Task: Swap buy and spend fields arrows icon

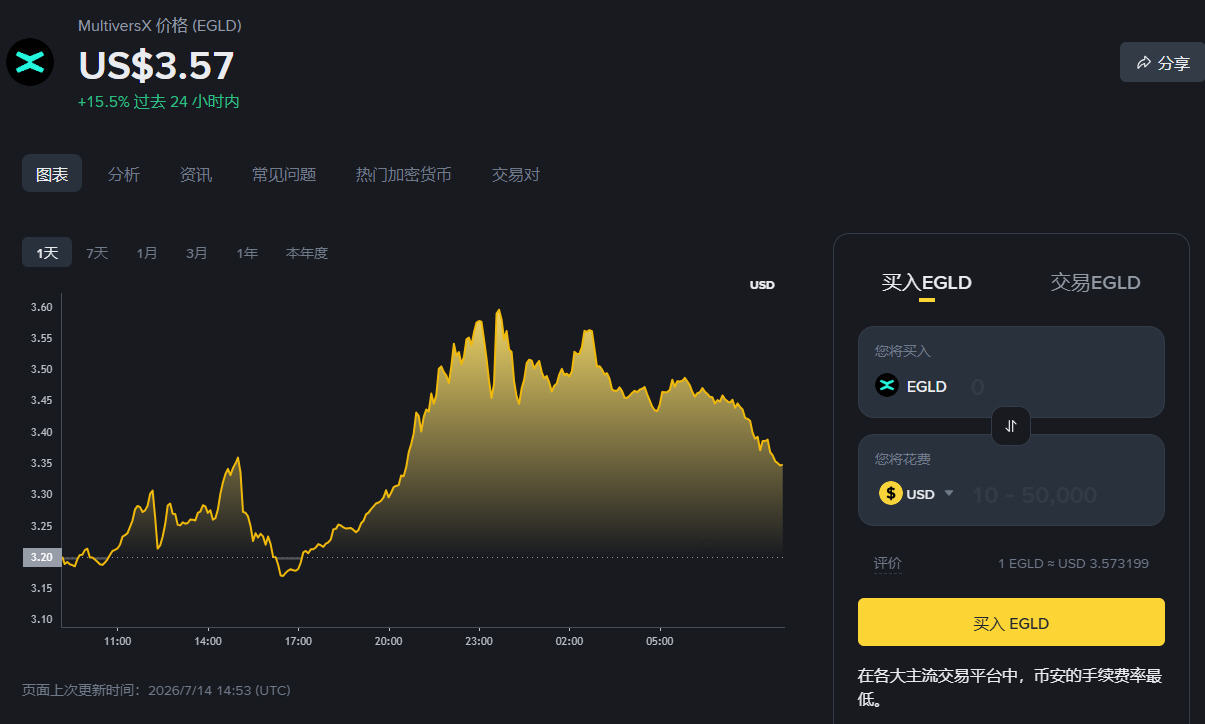Action: [x=1011, y=426]
